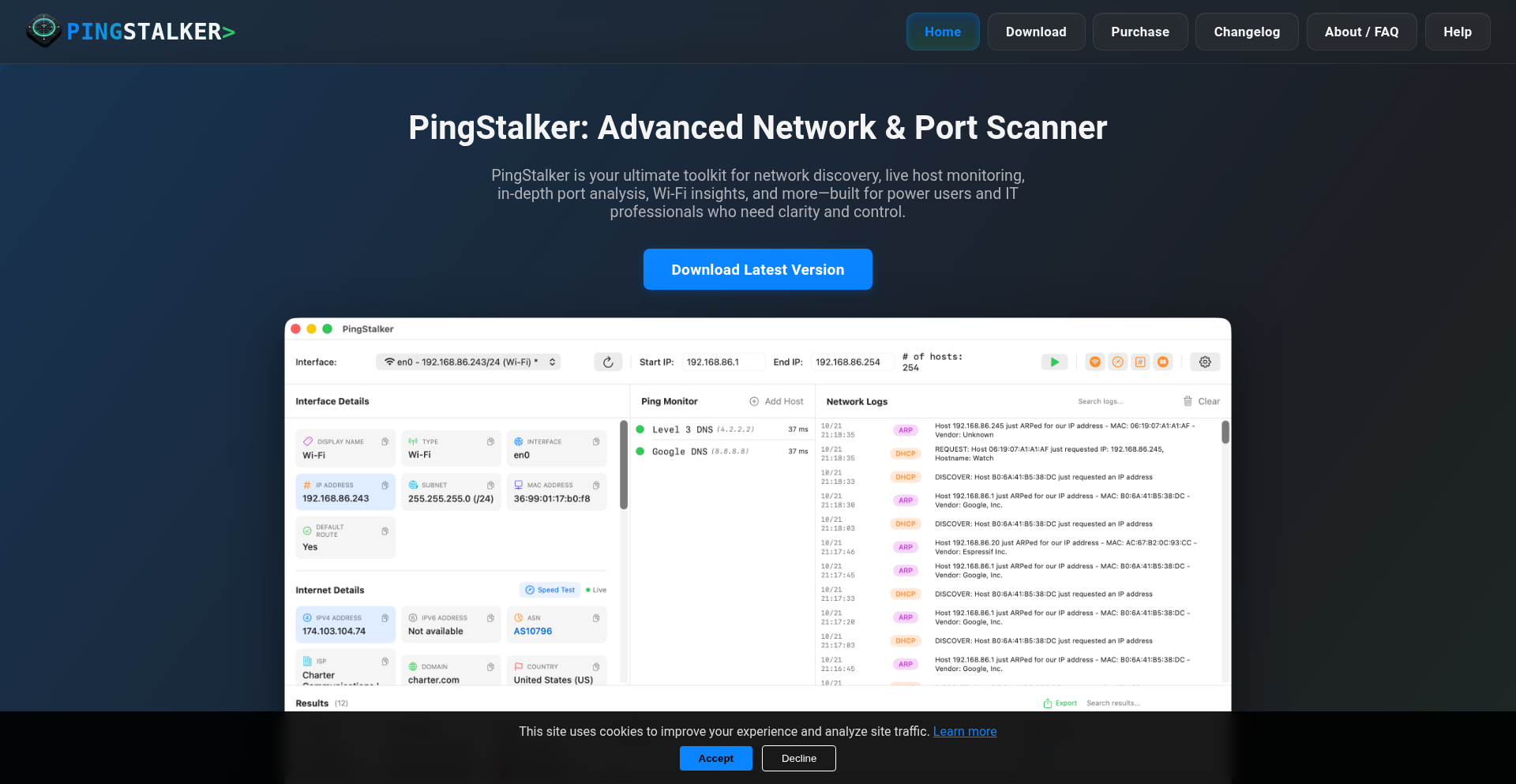Open the port scanner hash icon
This screenshot has width=1516, height=784.
pyautogui.click(x=1140, y=362)
